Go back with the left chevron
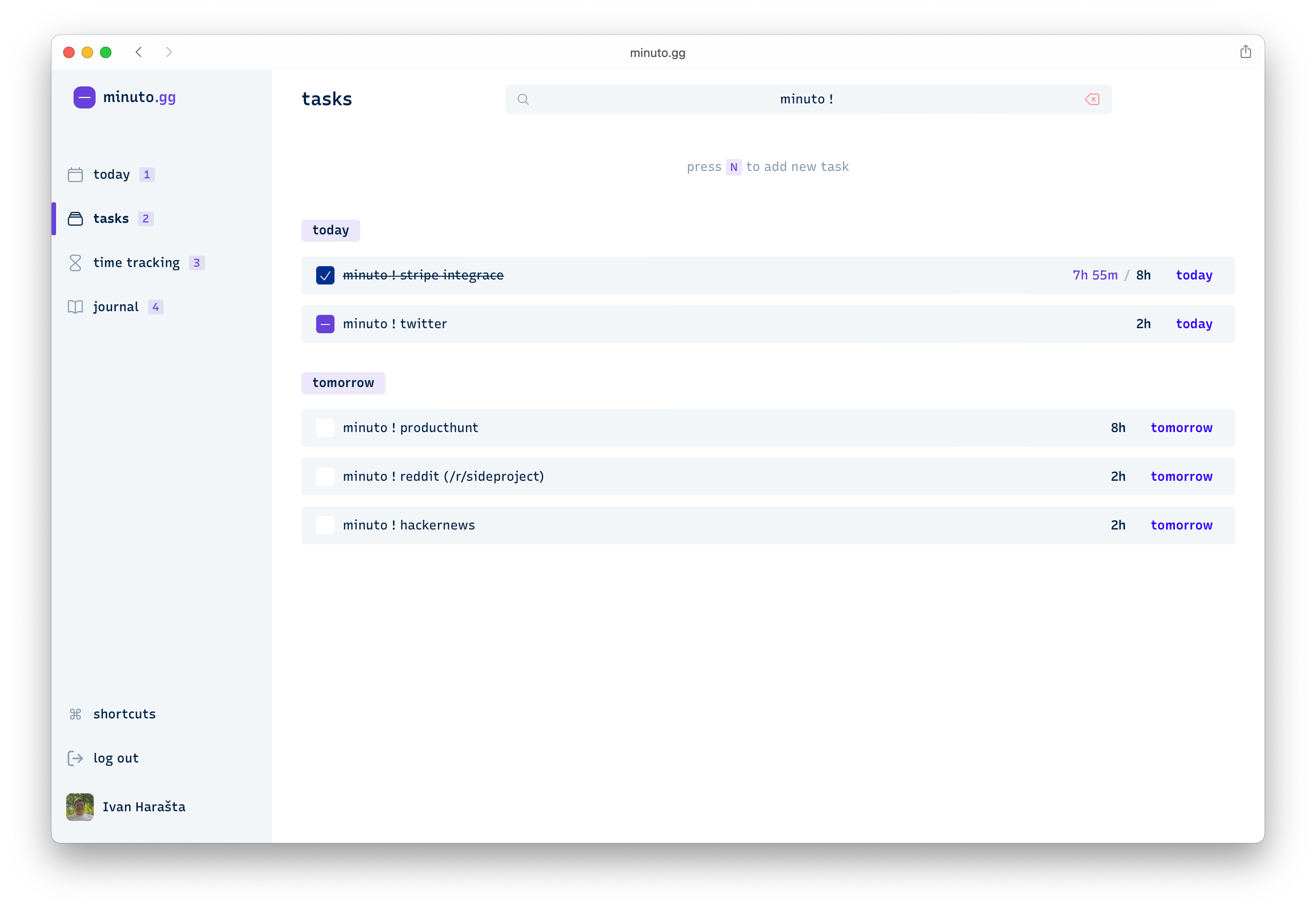 (139, 52)
